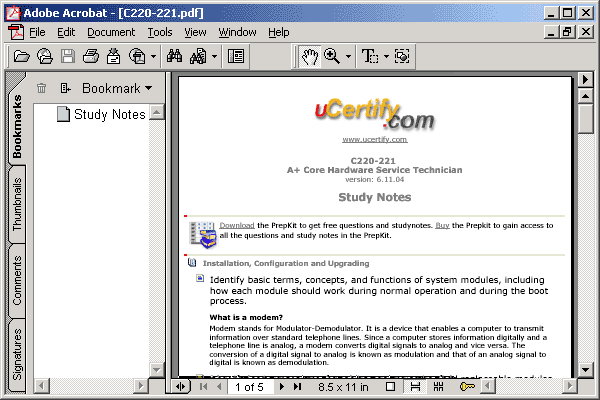Switch to the Bookmarks side tab
Screen dimensions: 600x400
click(17, 126)
